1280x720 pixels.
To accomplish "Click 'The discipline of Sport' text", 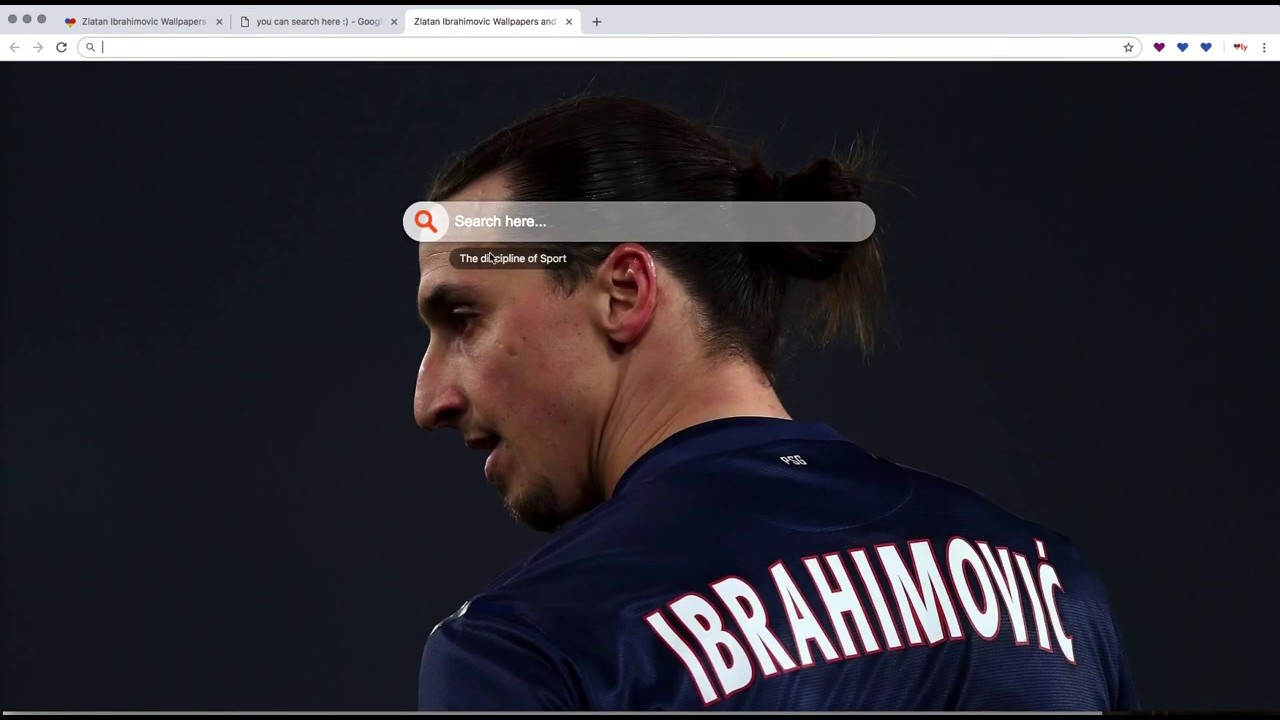I will pos(512,258).
